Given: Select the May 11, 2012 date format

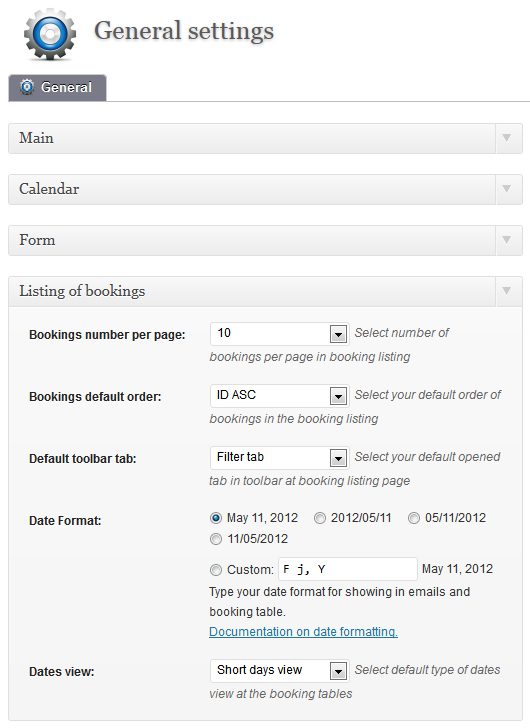Looking at the screenshot, I should coord(216,518).
